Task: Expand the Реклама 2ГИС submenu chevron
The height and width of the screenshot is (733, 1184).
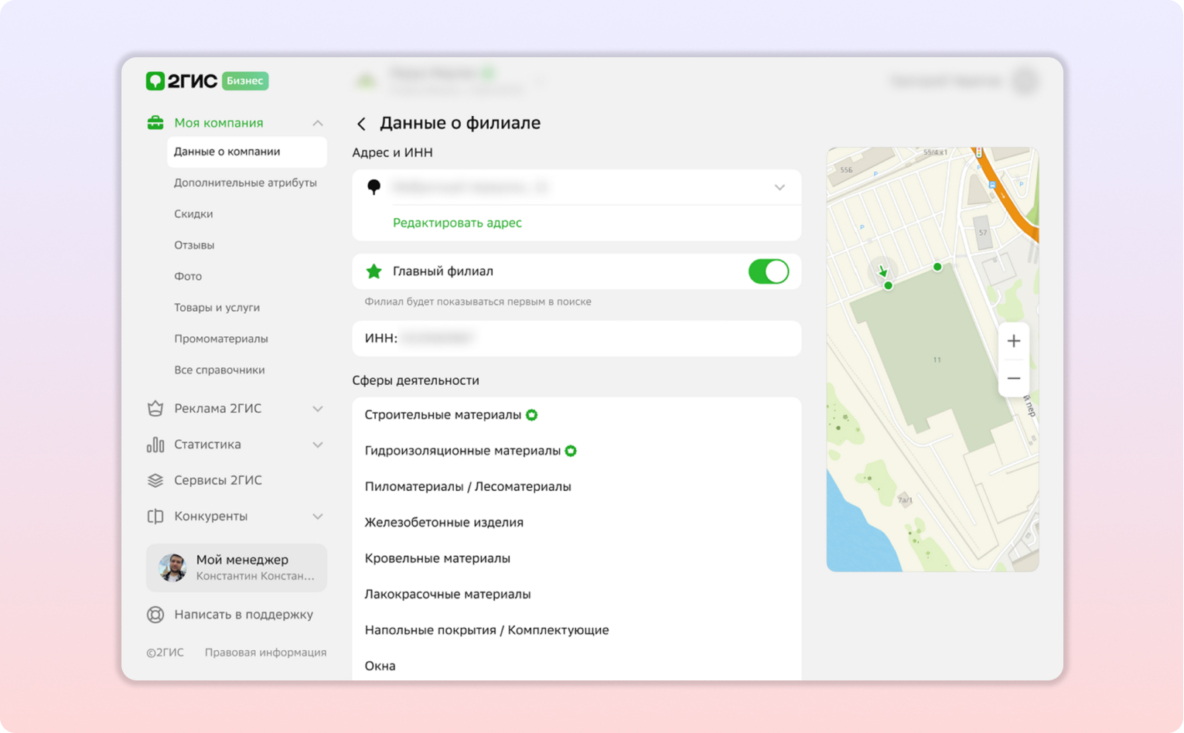Action: point(317,408)
